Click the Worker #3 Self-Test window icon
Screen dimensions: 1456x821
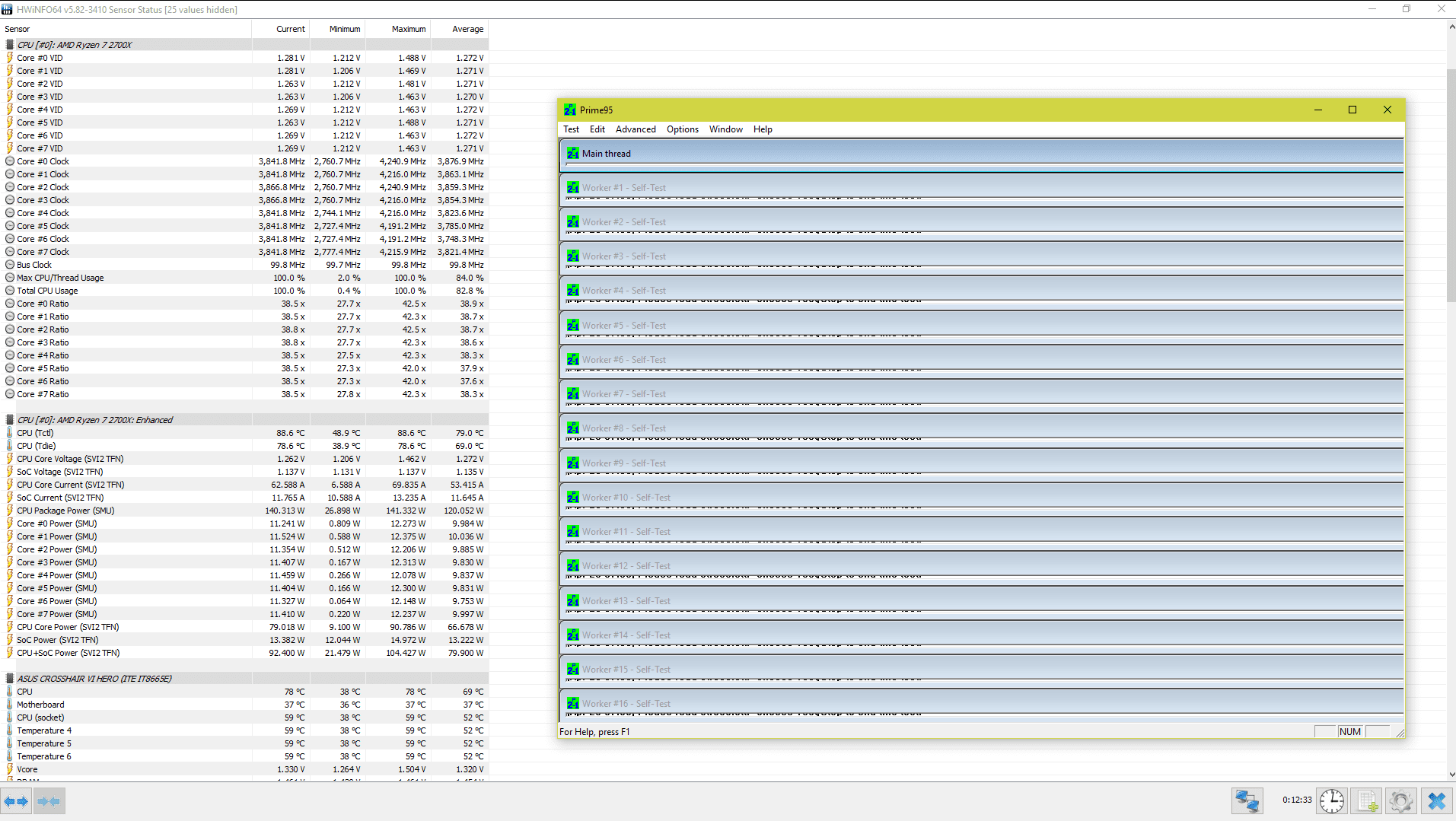point(573,256)
